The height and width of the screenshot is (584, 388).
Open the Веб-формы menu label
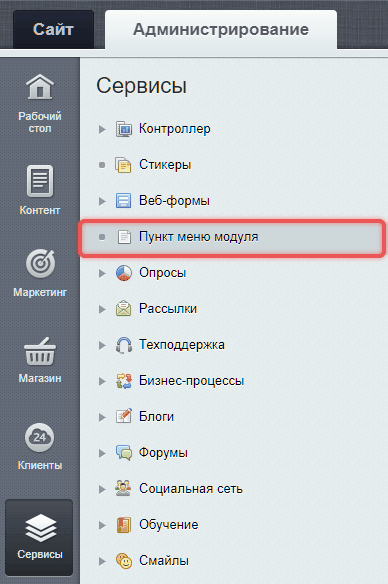[x=174, y=201]
